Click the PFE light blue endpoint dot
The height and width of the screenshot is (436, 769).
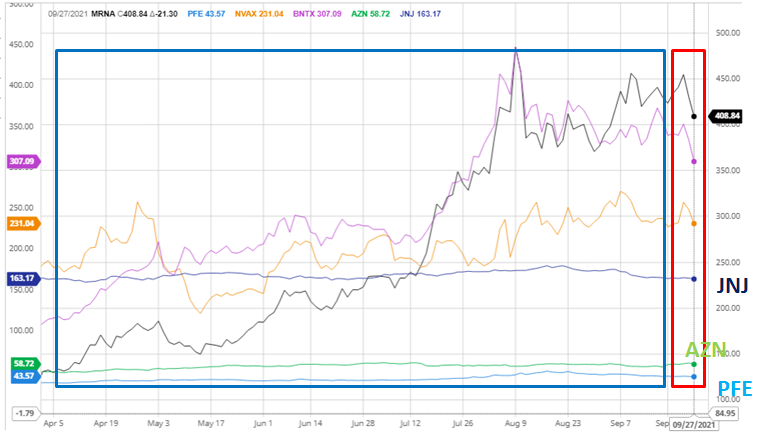tap(694, 377)
